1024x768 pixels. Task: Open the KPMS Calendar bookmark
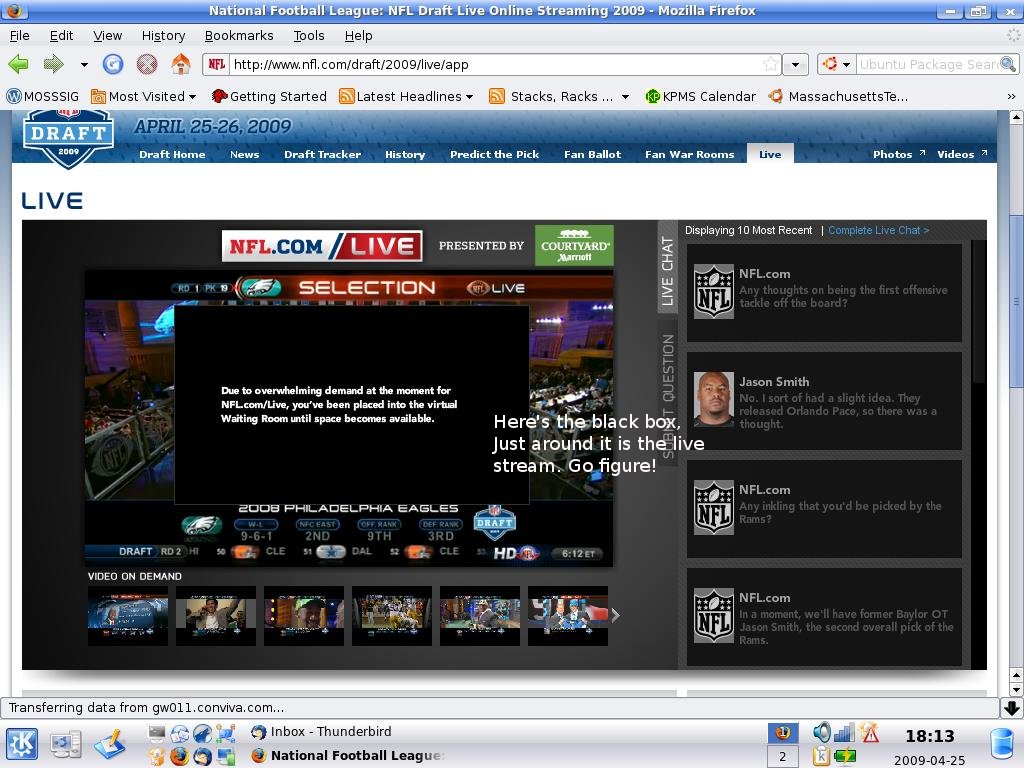pyautogui.click(x=701, y=97)
